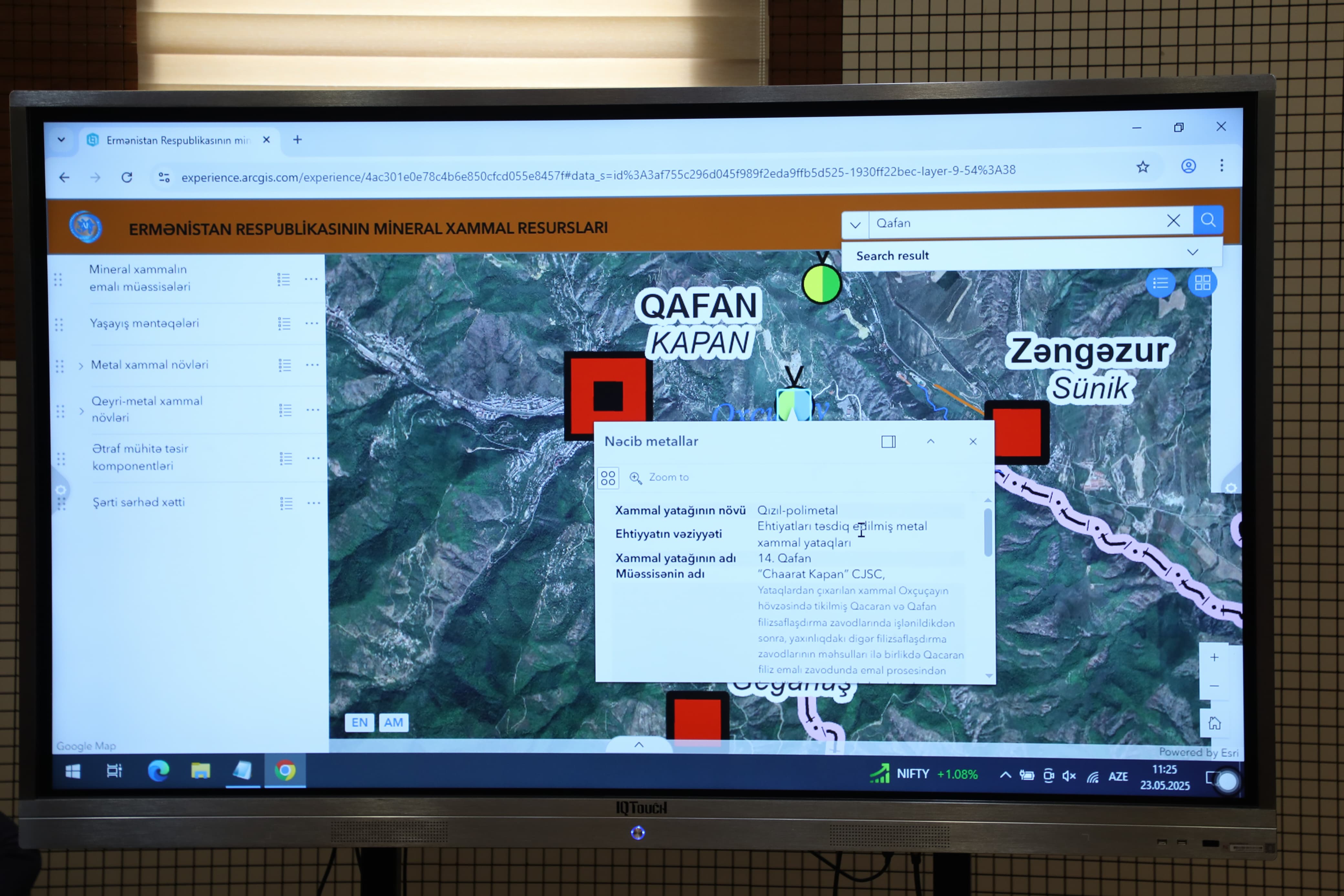Dock the Nəcib metallar popup
Image resolution: width=1344 pixels, height=896 pixels.
888,442
